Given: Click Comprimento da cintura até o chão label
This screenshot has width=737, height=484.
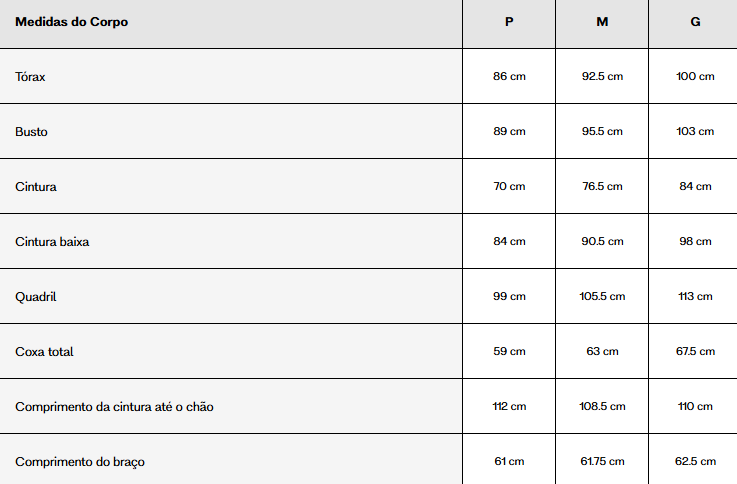Looking at the screenshot, I should [114, 406].
